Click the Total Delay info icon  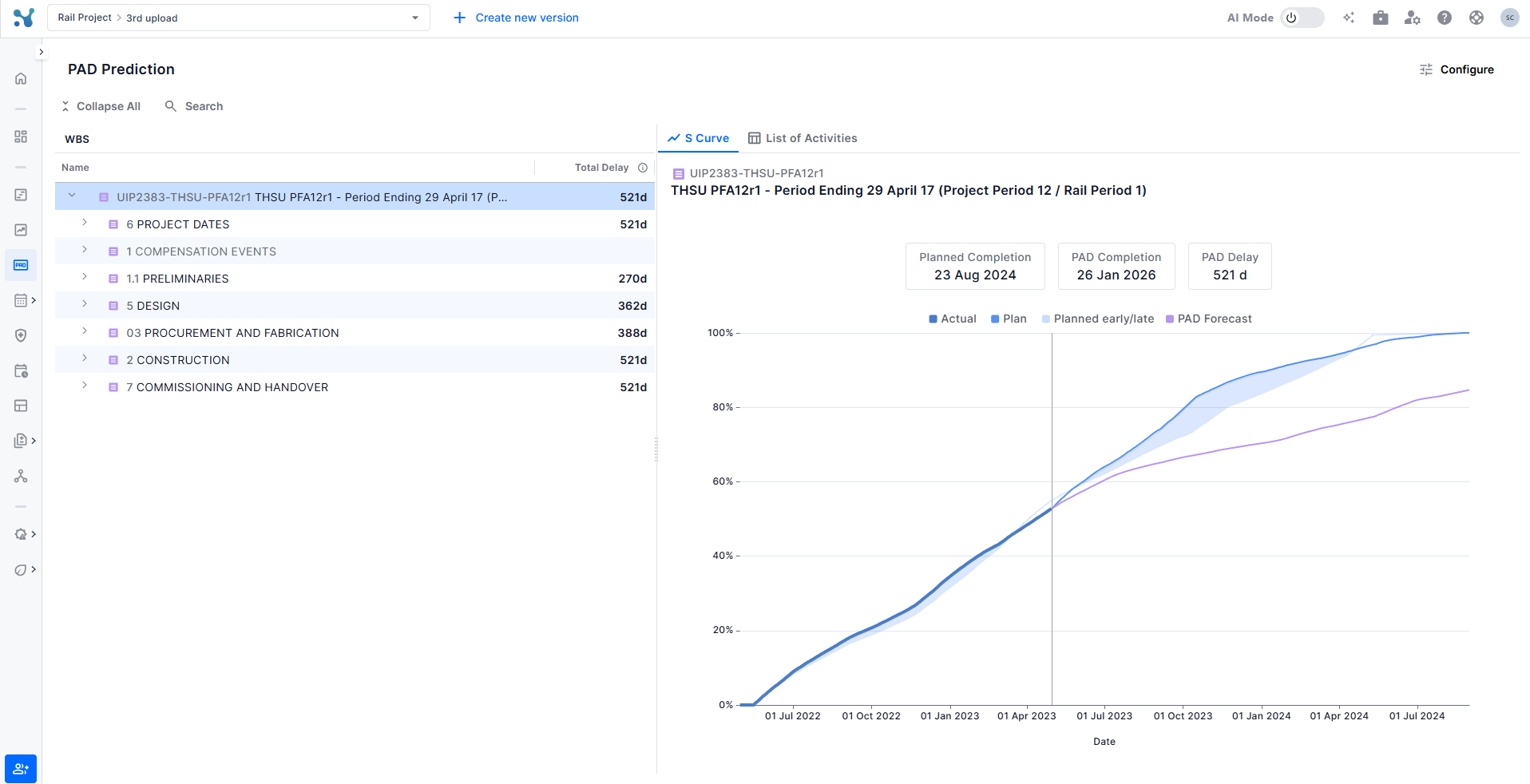point(643,168)
